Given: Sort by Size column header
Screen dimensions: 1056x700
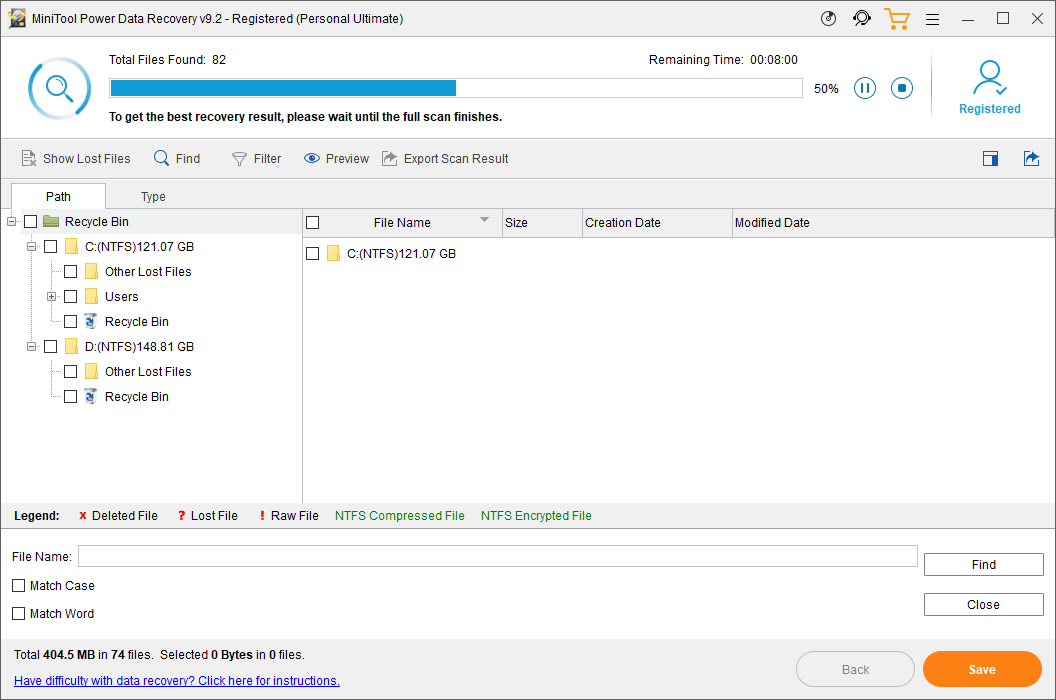Looking at the screenshot, I should coord(543,222).
